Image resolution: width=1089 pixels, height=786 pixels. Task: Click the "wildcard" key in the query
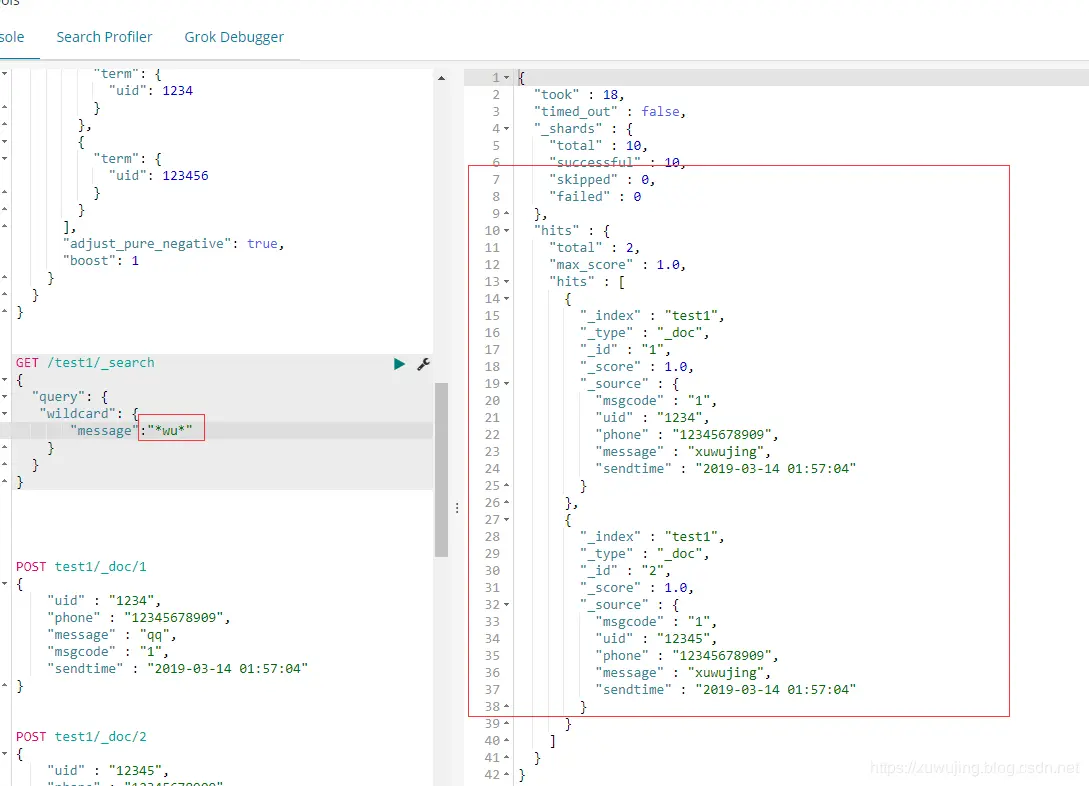click(x=77, y=414)
